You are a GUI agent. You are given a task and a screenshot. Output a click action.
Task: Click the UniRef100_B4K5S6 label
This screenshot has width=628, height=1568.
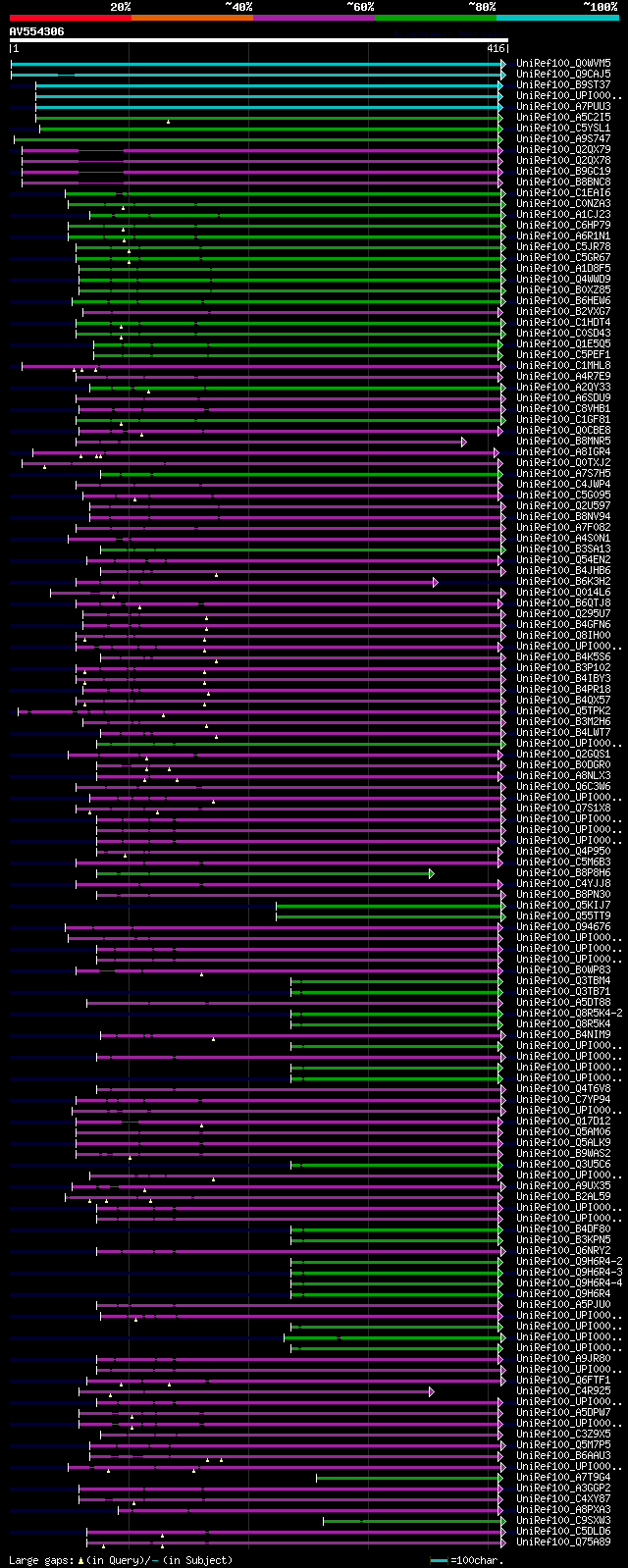point(563,656)
